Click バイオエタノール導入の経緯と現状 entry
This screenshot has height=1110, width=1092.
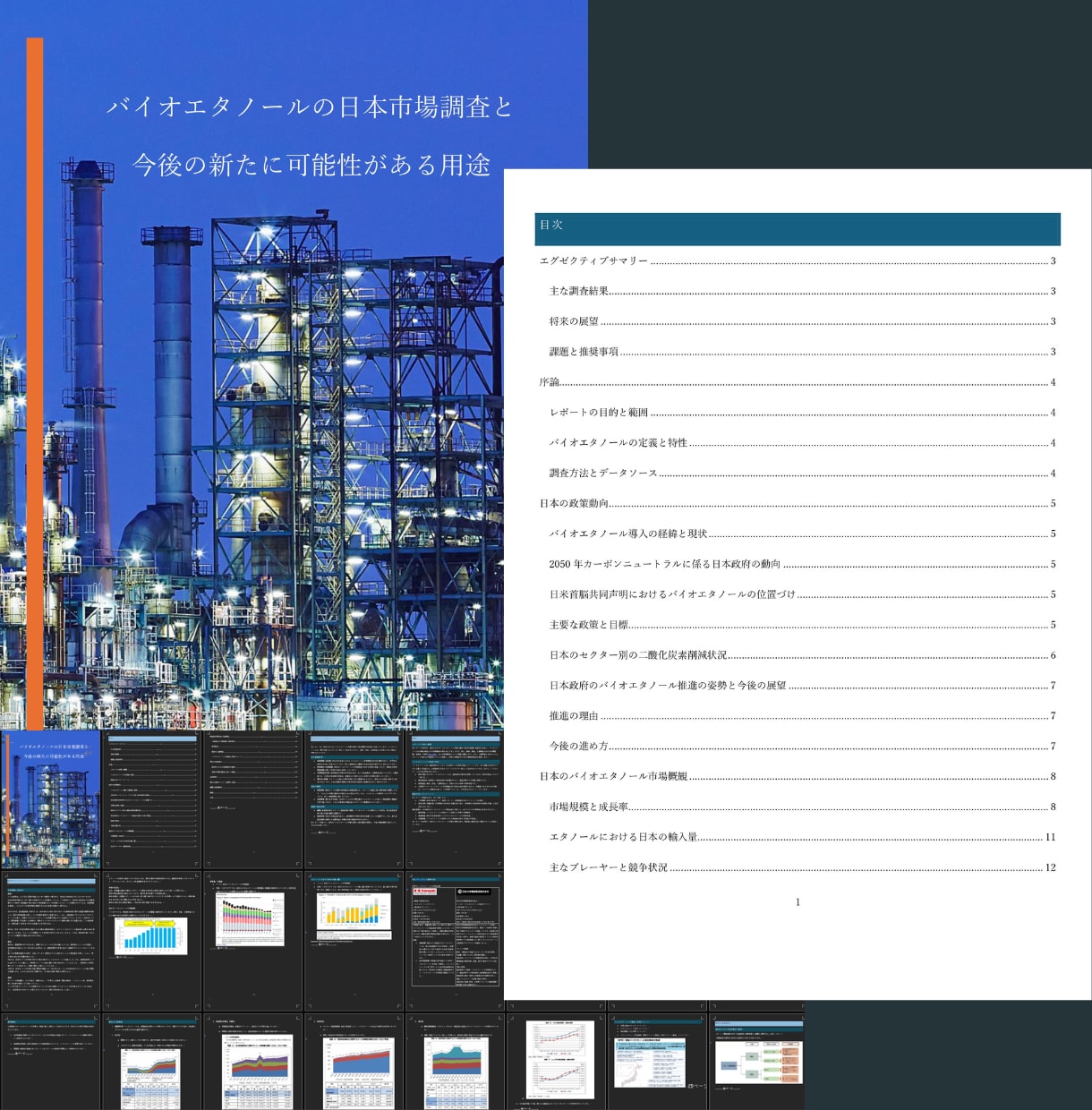click(x=802, y=534)
